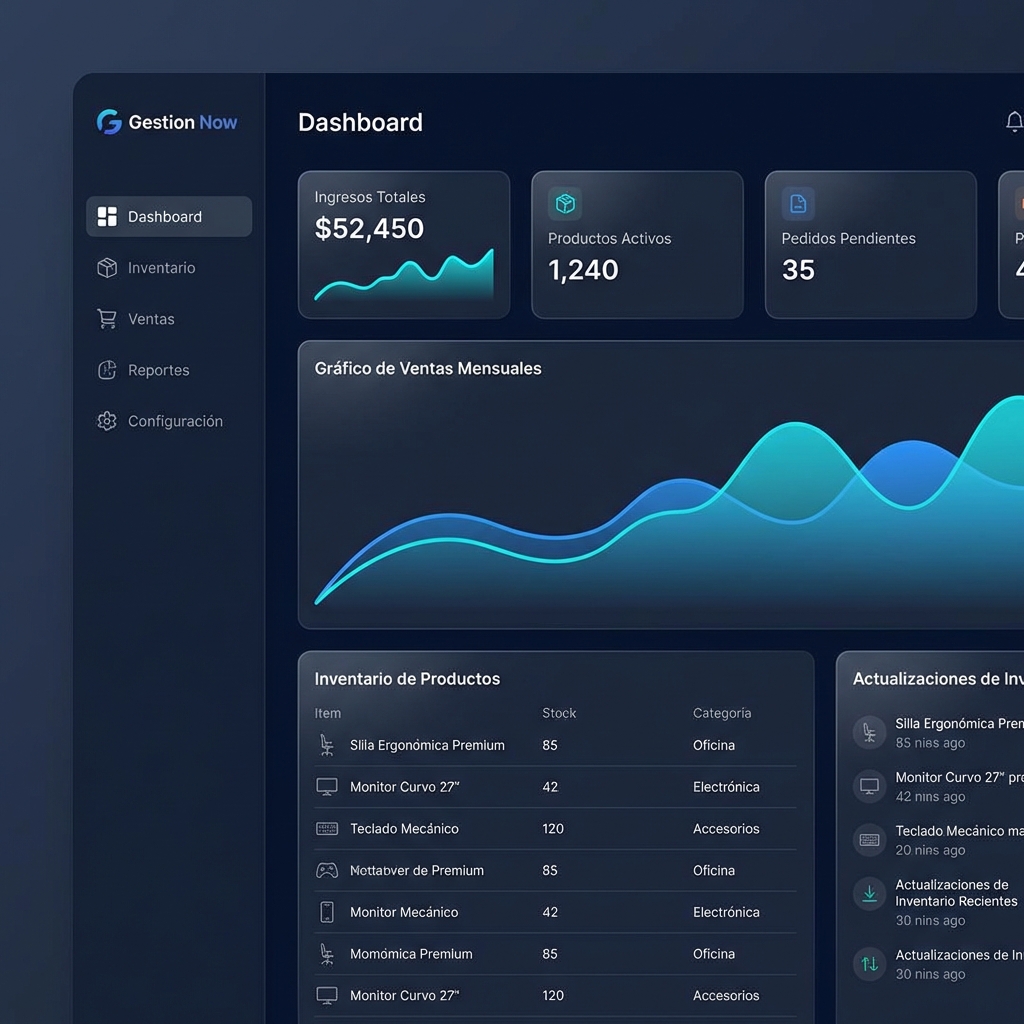Click the Stock column header

pos(558,713)
